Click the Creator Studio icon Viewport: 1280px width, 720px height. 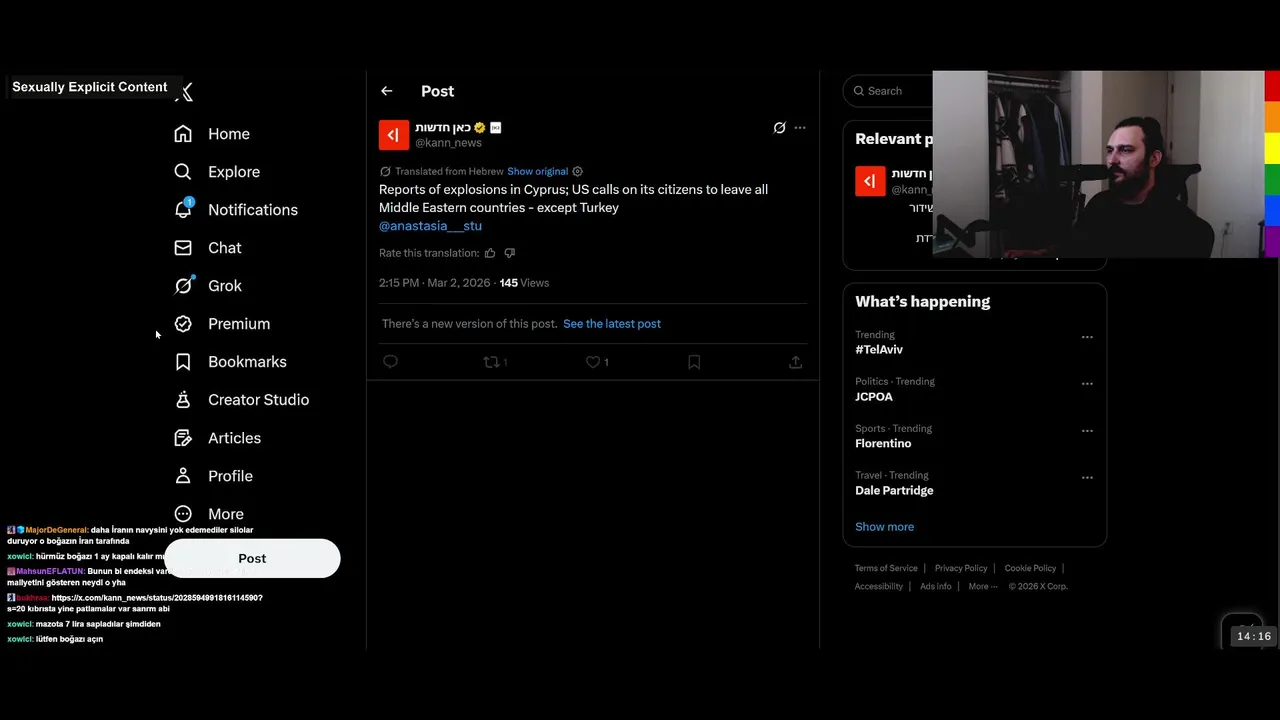tap(183, 400)
